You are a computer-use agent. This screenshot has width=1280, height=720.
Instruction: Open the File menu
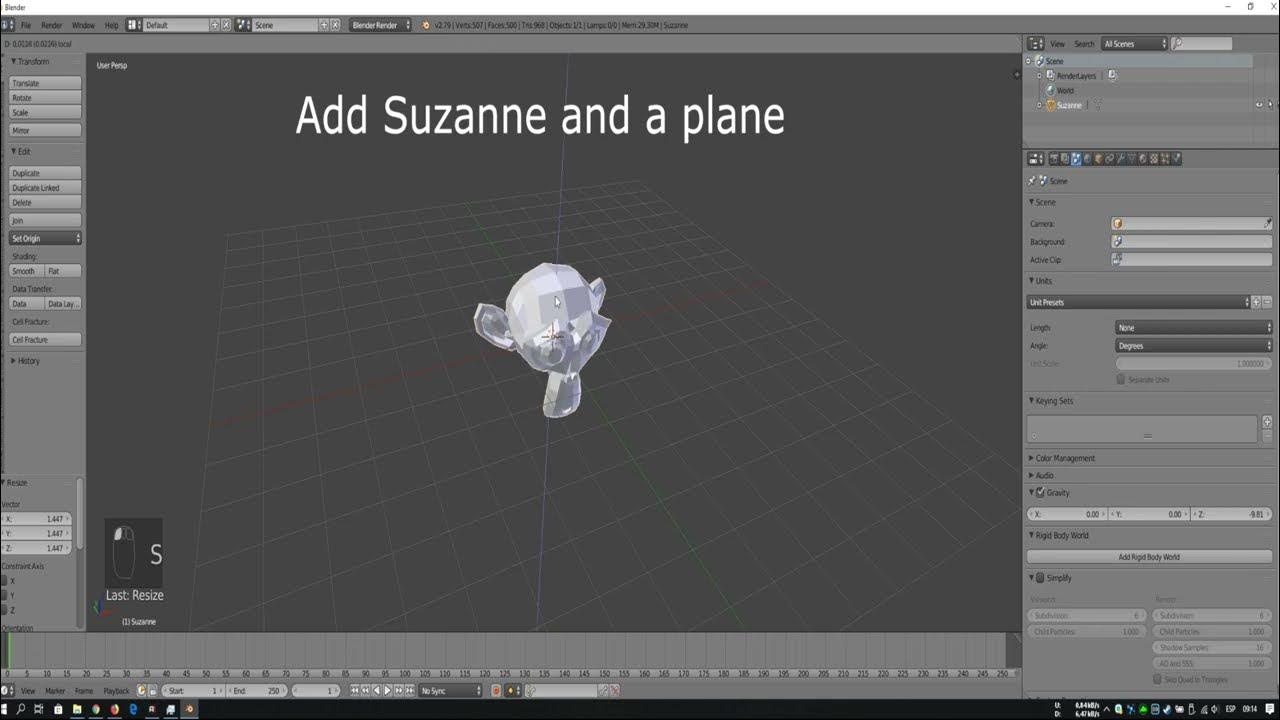tap(26, 25)
